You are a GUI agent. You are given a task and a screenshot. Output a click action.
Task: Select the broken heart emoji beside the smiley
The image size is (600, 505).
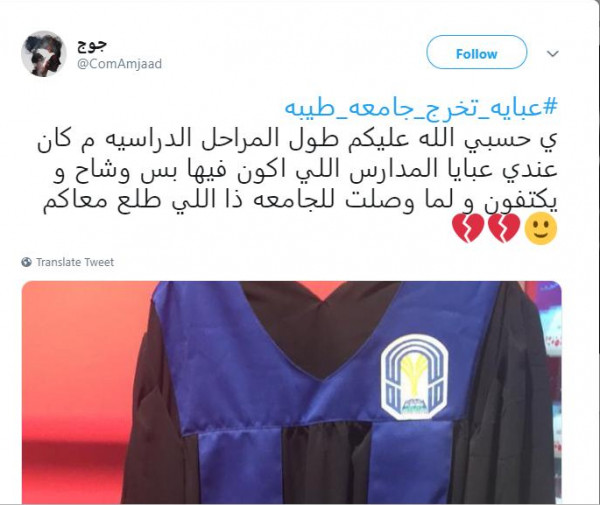(x=505, y=228)
